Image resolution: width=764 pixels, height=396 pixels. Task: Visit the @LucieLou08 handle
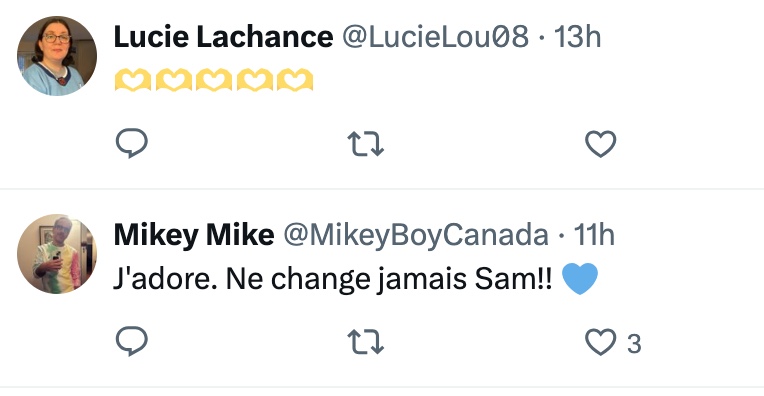435,37
